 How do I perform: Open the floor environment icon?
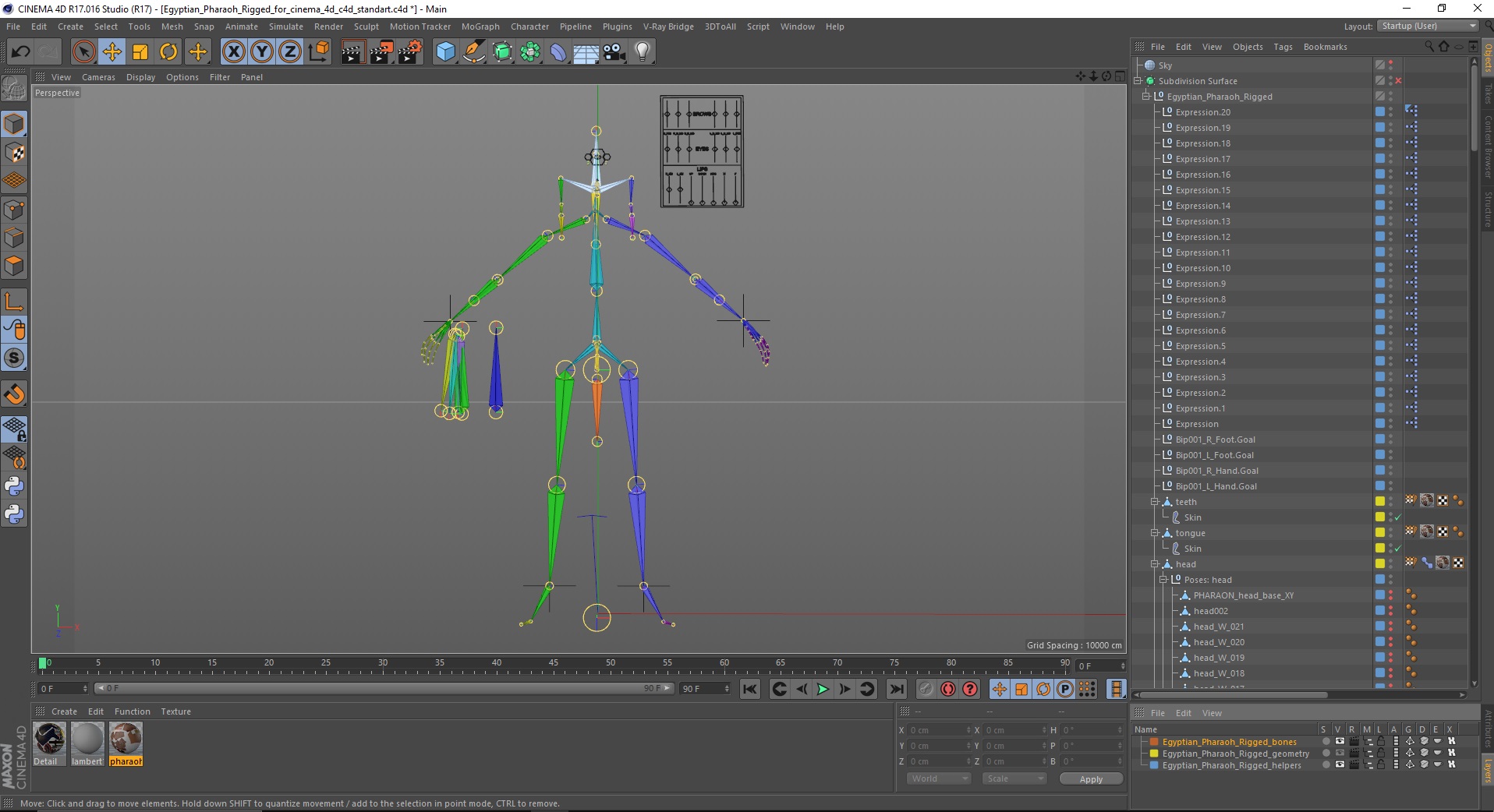point(586,52)
